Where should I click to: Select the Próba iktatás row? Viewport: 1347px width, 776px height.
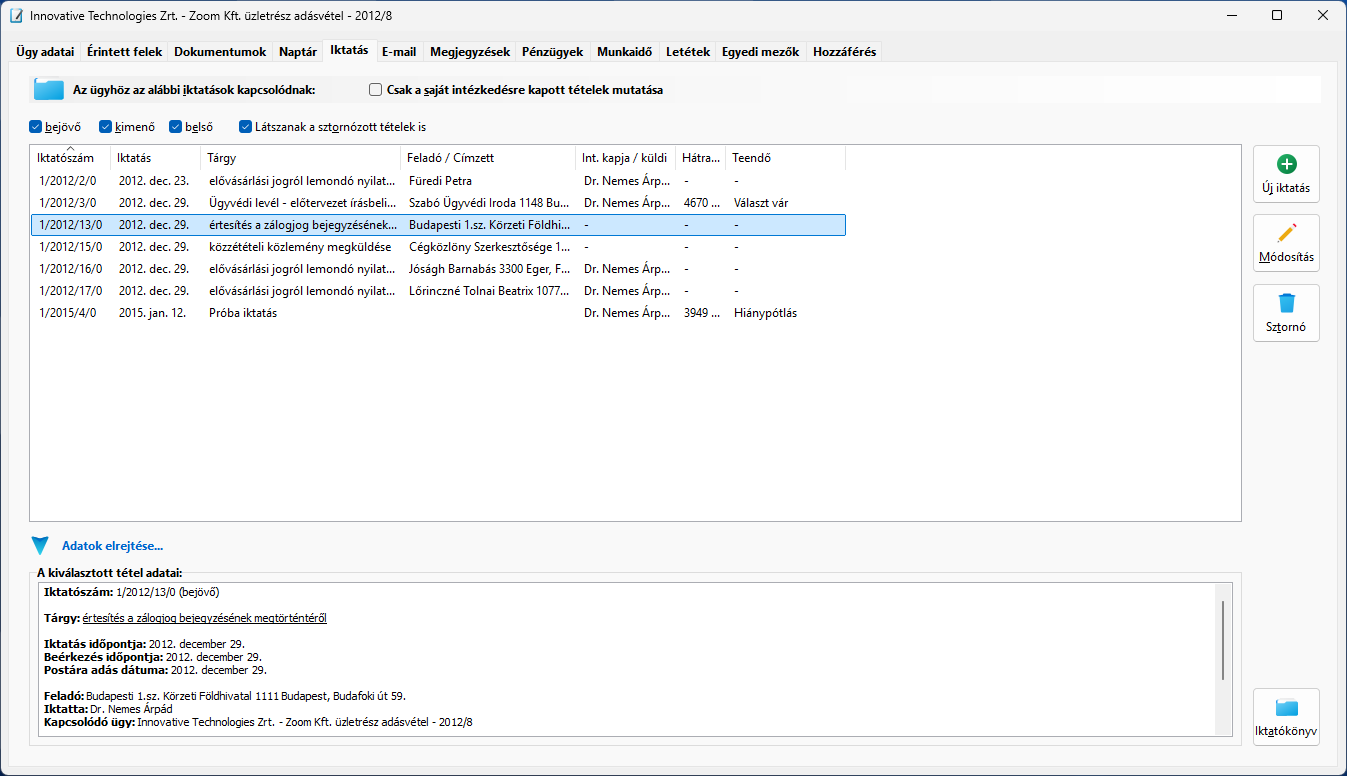(242, 313)
